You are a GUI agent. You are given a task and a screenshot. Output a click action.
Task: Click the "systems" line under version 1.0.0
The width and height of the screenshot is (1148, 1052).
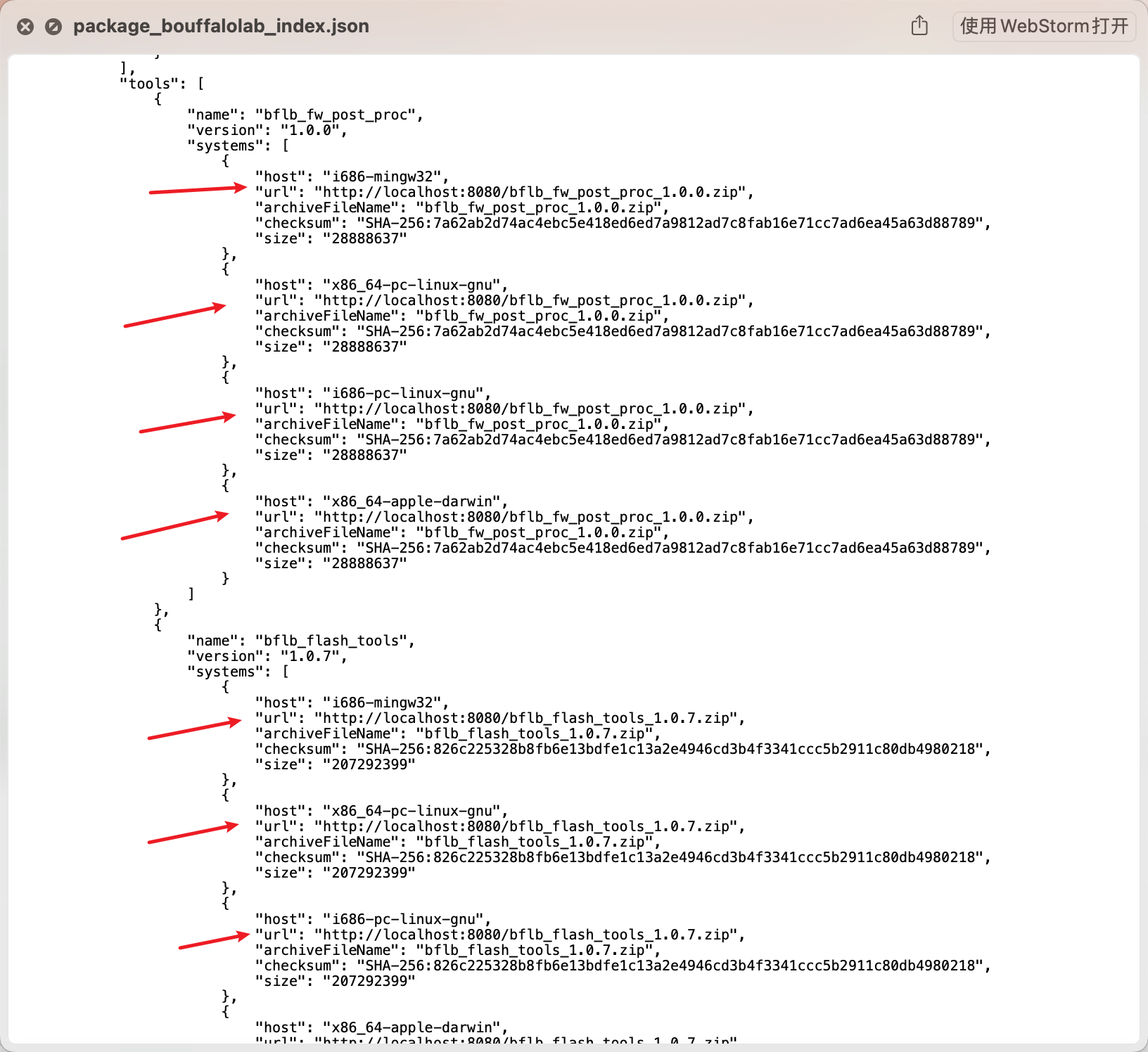click(238, 146)
